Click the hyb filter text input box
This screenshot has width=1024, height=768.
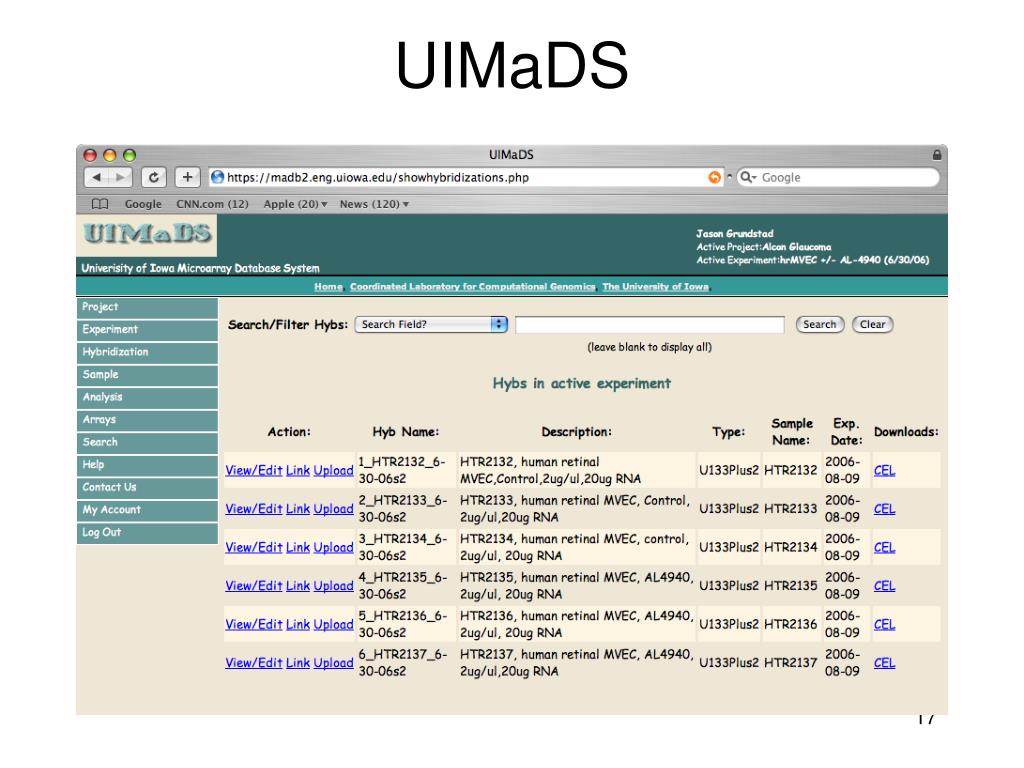tap(650, 325)
